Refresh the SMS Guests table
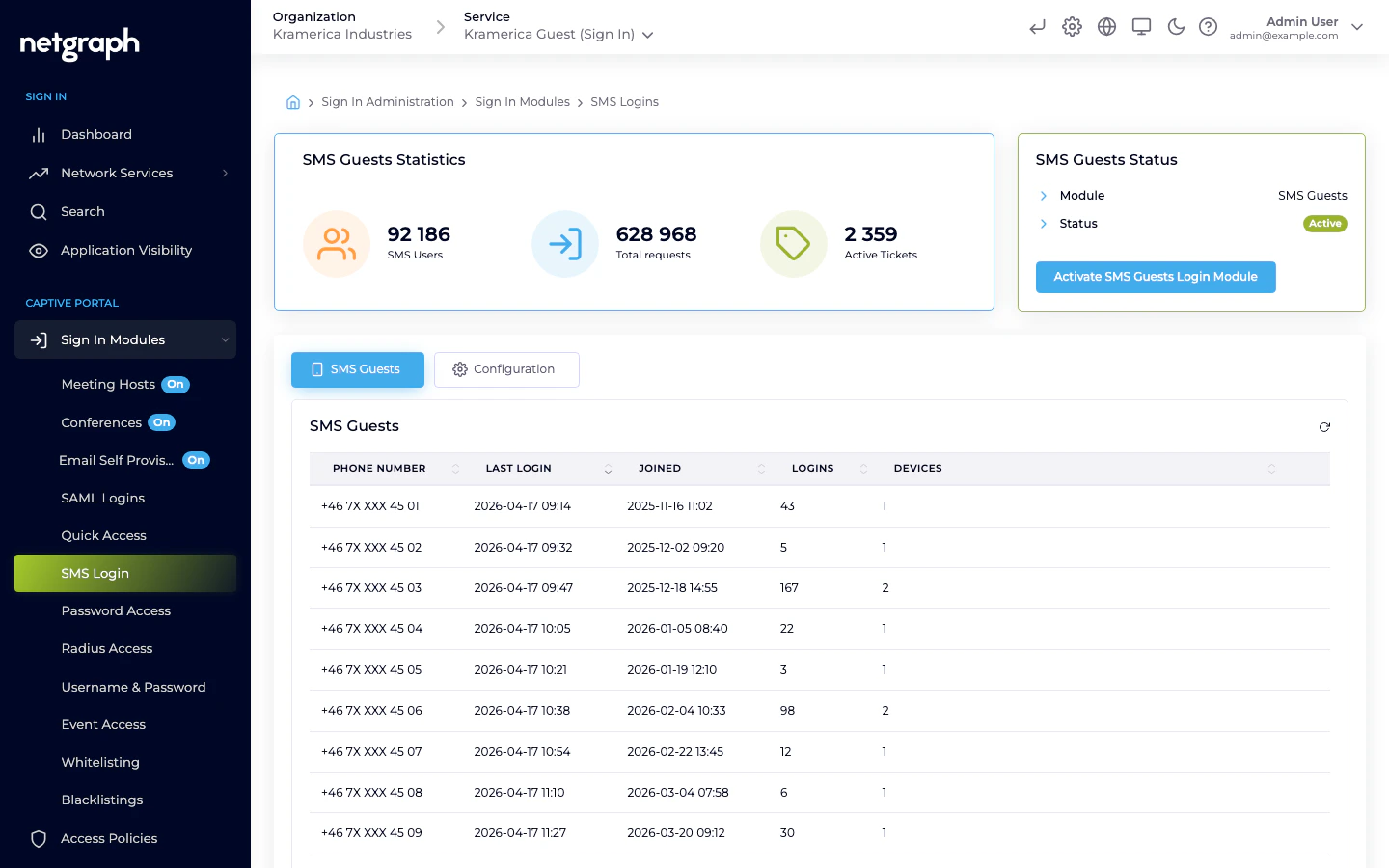The width and height of the screenshot is (1389, 868). pos(1324,427)
